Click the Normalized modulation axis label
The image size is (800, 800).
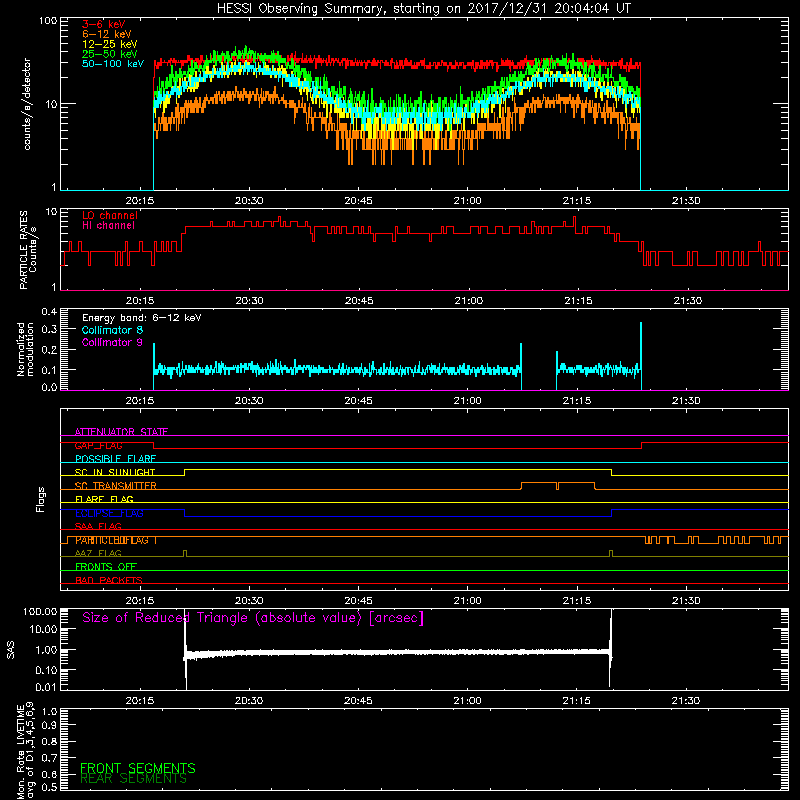tap(24, 349)
